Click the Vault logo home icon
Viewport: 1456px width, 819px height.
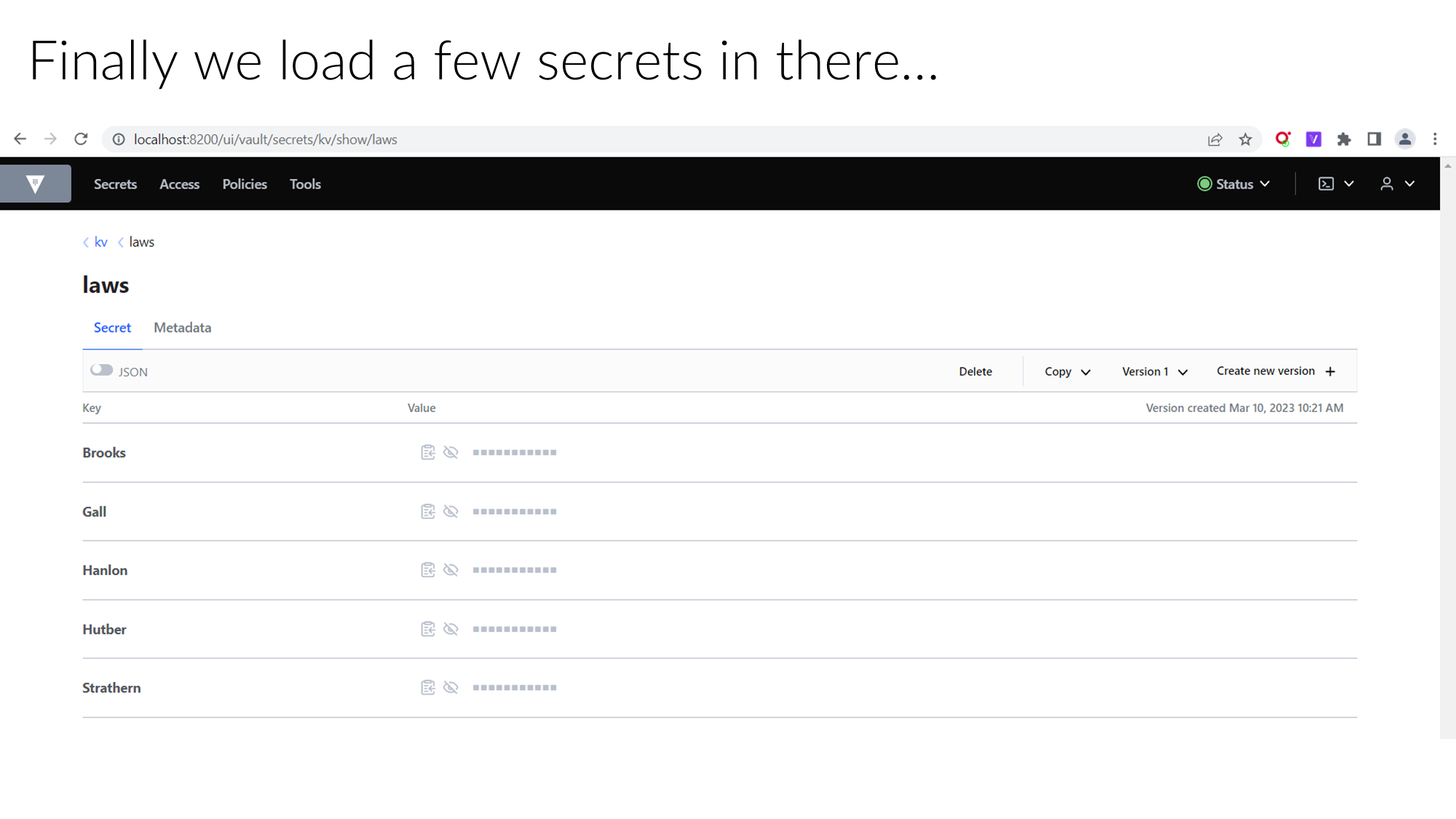coord(35,184)
